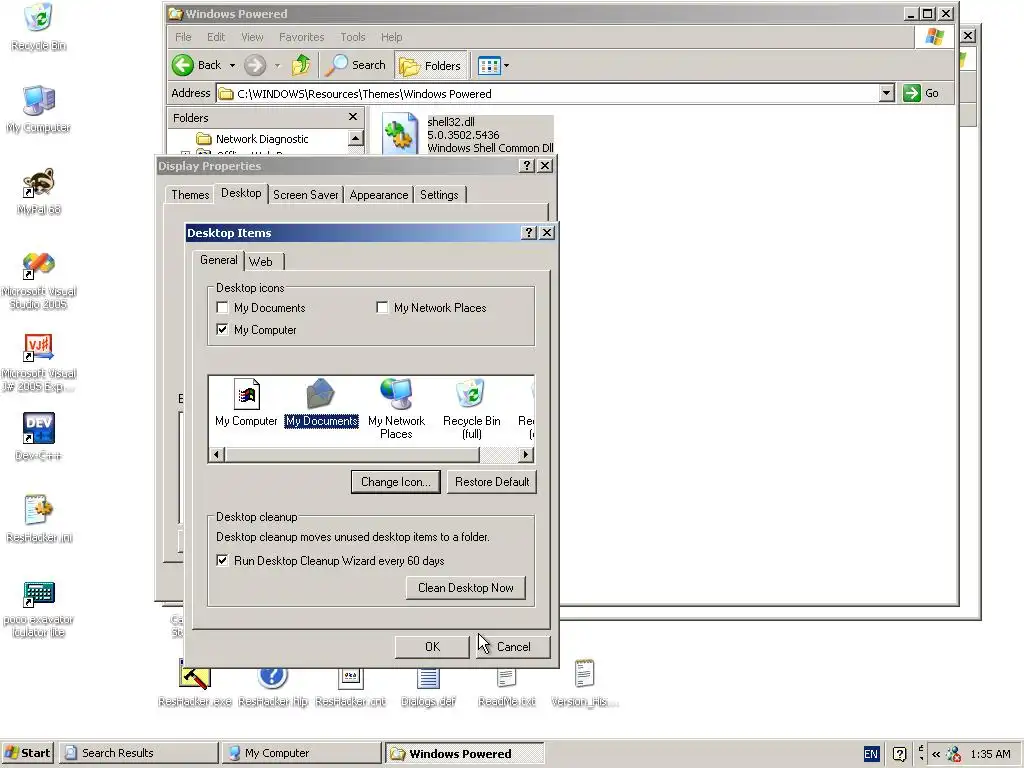1024x768 pixels.
Task: Click the Go button beside address bar
Action: [x=921, y=93]
